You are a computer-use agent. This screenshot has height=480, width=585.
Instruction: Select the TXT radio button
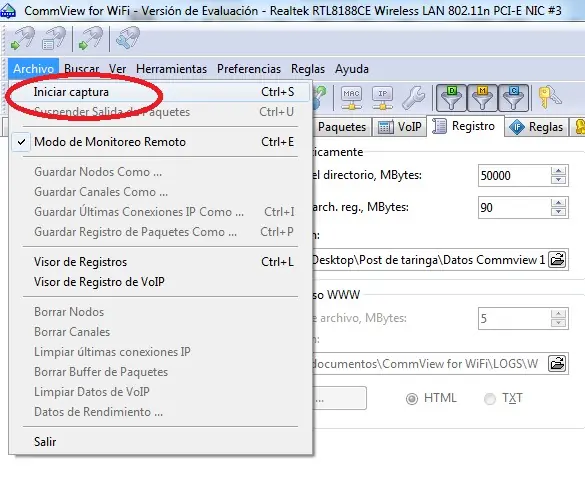tap(490, 399)
